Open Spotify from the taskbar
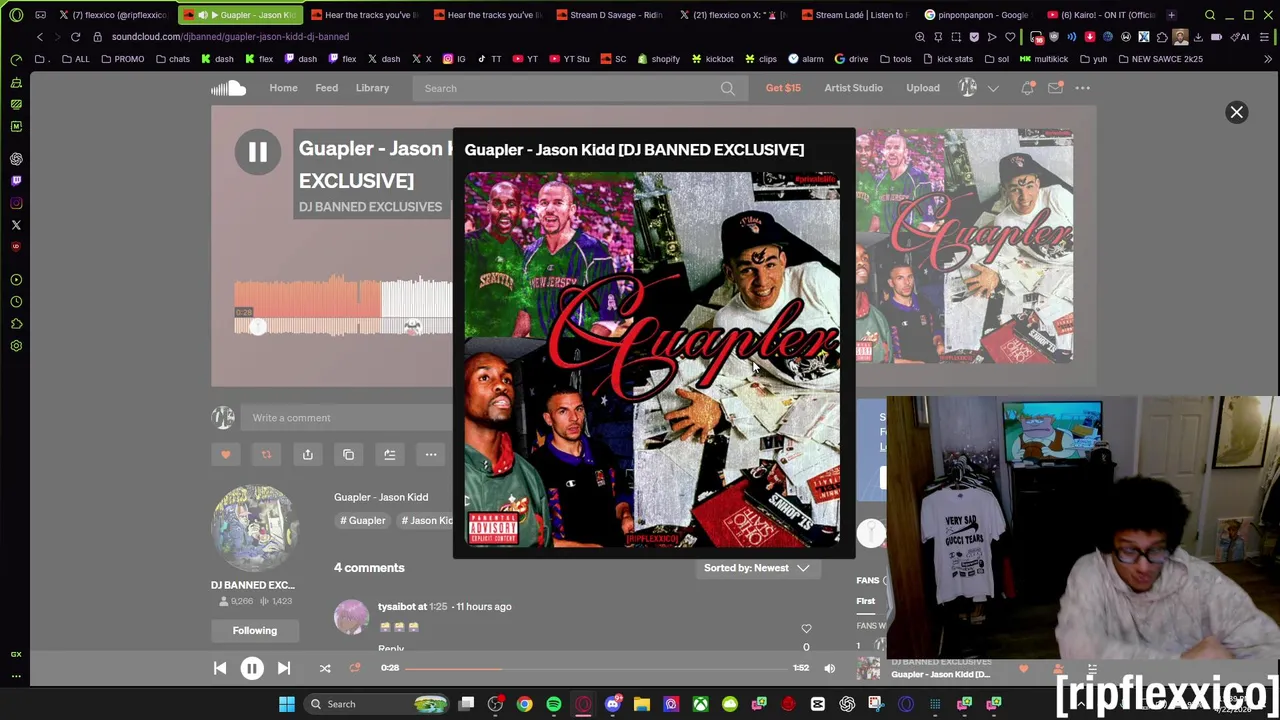The height and width of the screenshot is (720, 1280). tap(553, 704)
